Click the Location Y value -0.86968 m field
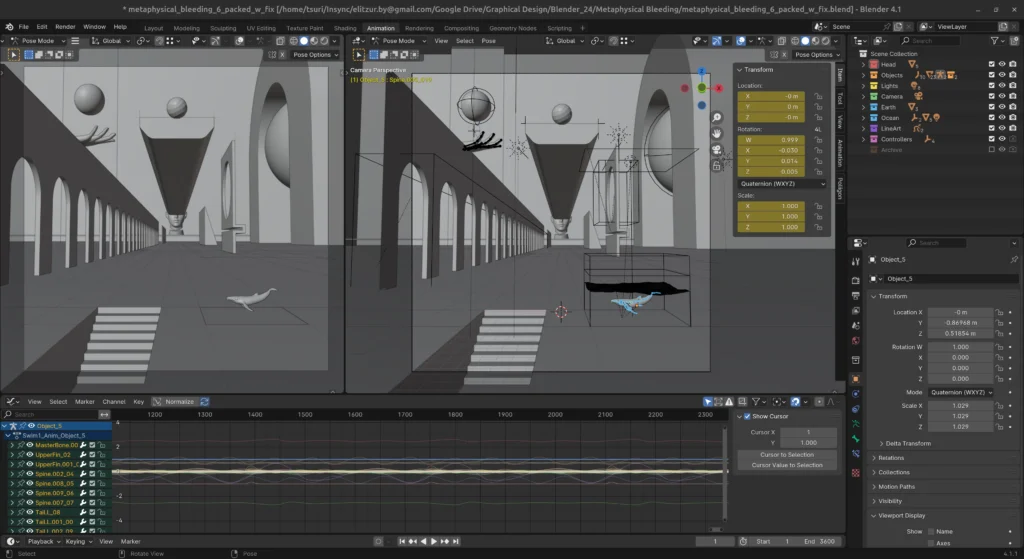This screenshot has width=1024, height=559. coord(960,323)
